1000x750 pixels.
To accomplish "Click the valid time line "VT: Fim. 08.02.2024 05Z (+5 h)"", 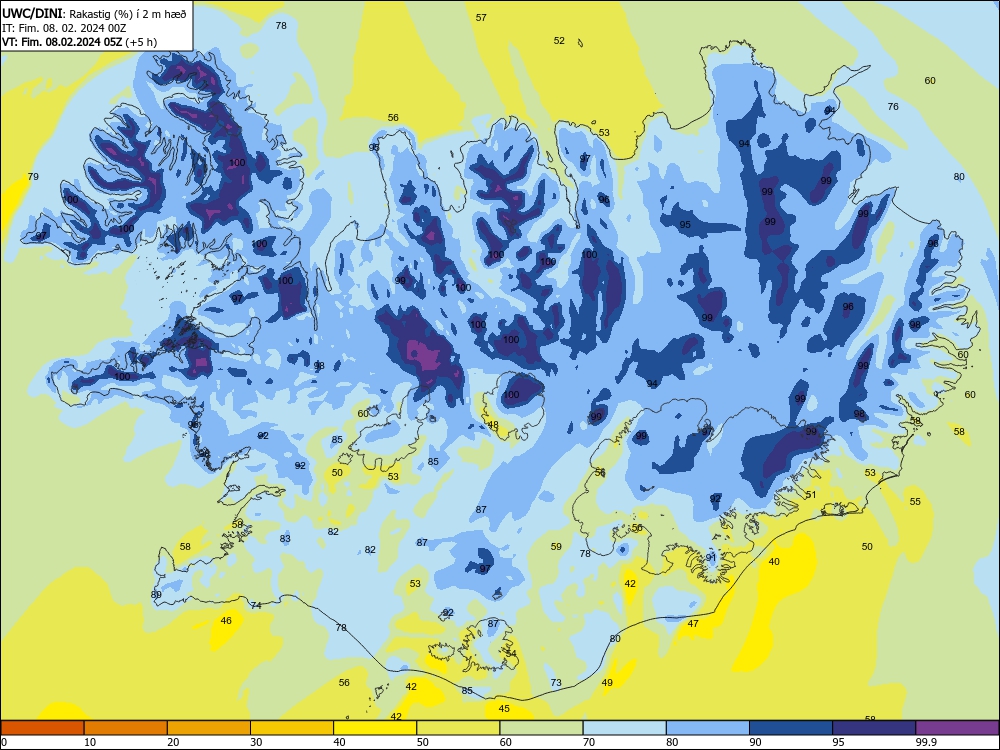I will [79, 42].
